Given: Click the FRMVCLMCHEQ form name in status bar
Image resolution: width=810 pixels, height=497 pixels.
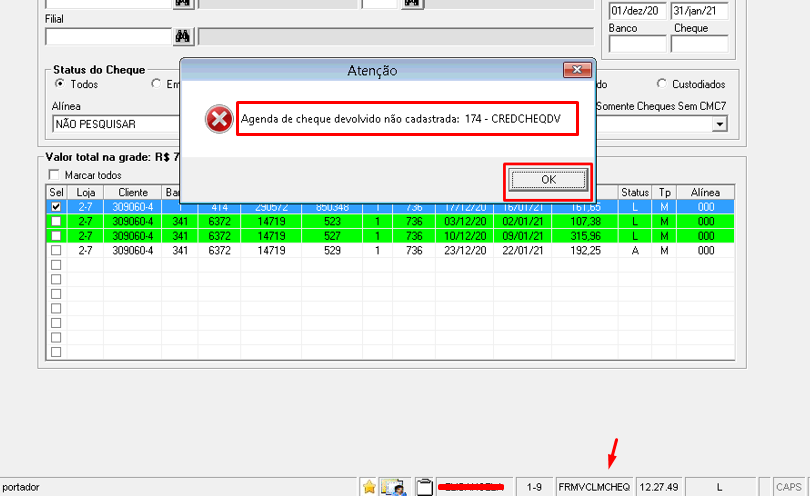Looking at the screenshot, I should tap(594, 487).
